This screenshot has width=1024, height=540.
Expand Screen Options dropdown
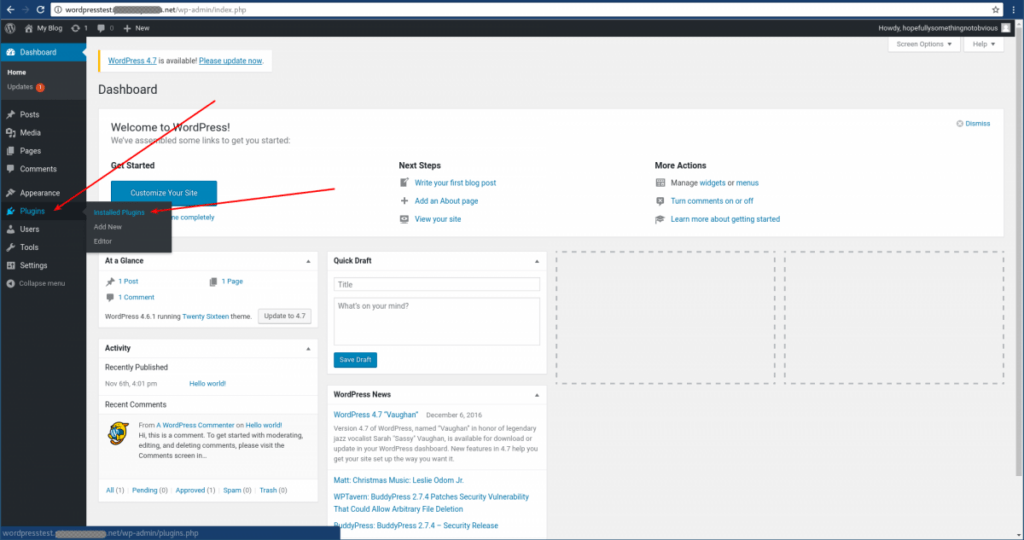point(923,44)
